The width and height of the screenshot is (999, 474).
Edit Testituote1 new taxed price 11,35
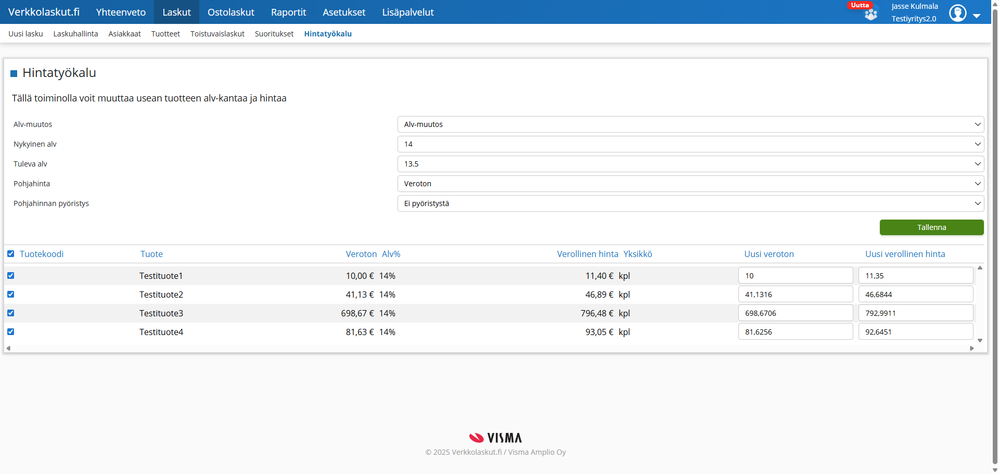point(916,276)
